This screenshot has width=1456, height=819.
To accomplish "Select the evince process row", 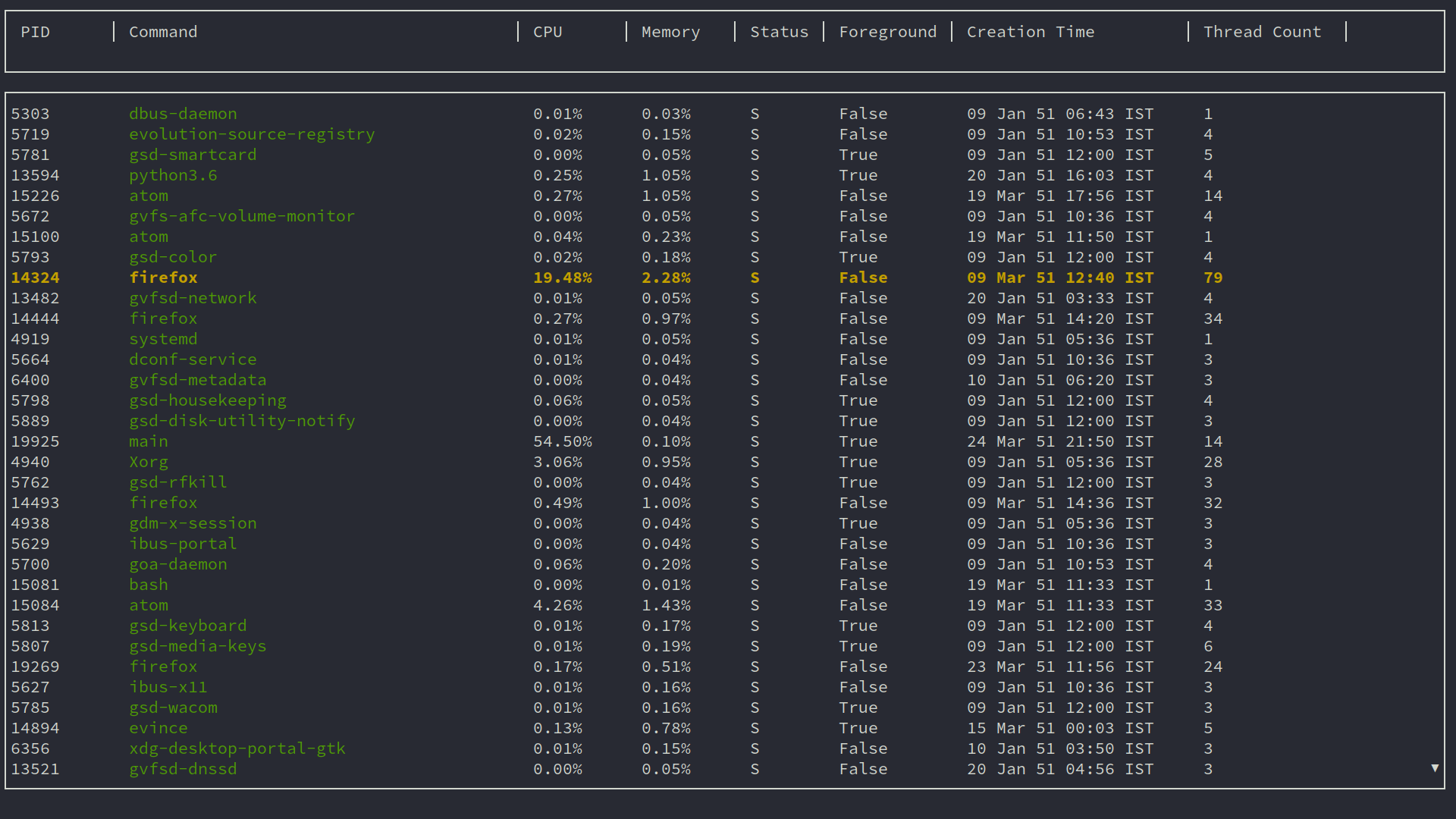I will [x=158, y=728].
